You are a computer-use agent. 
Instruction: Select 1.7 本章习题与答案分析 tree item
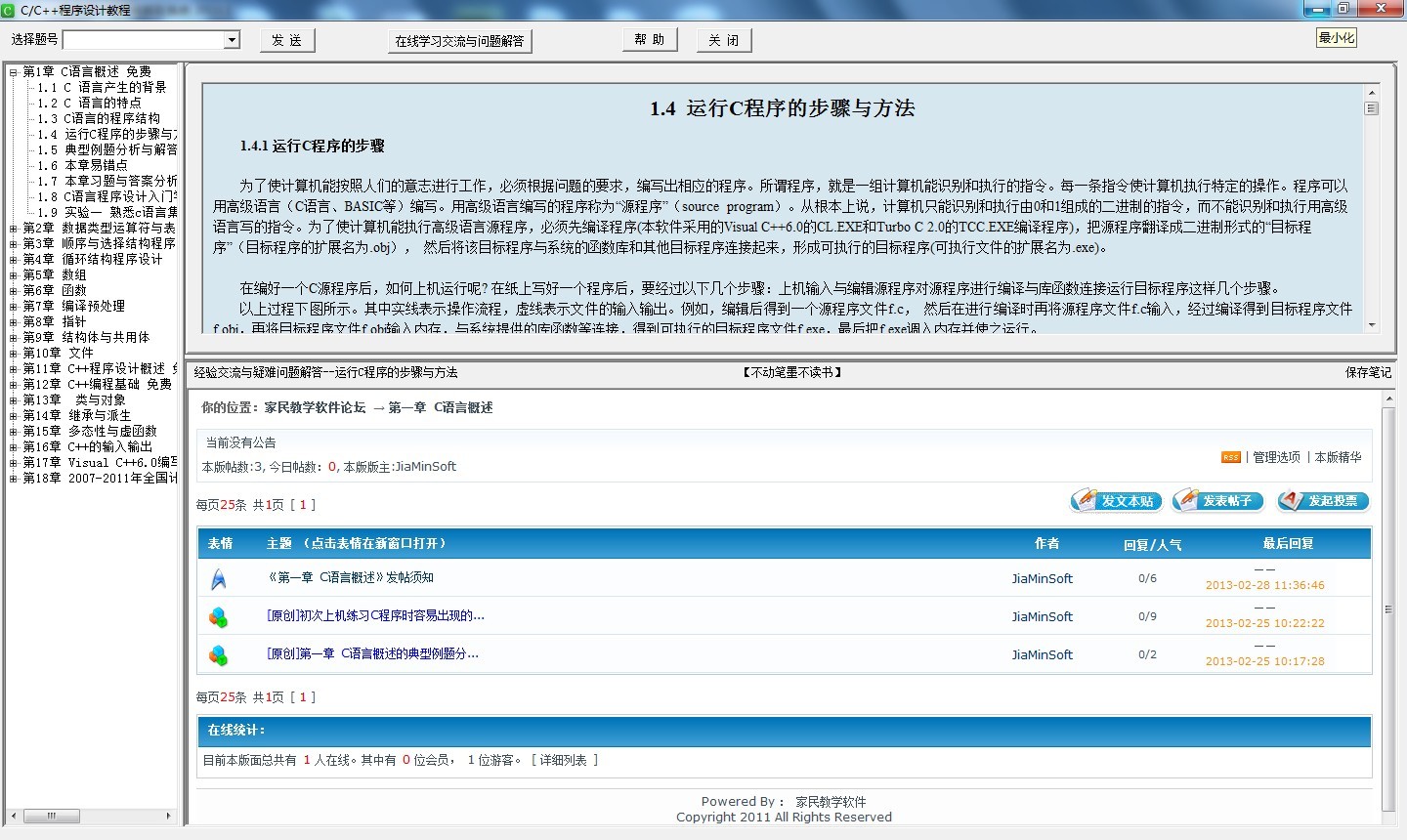coord(107,181)
